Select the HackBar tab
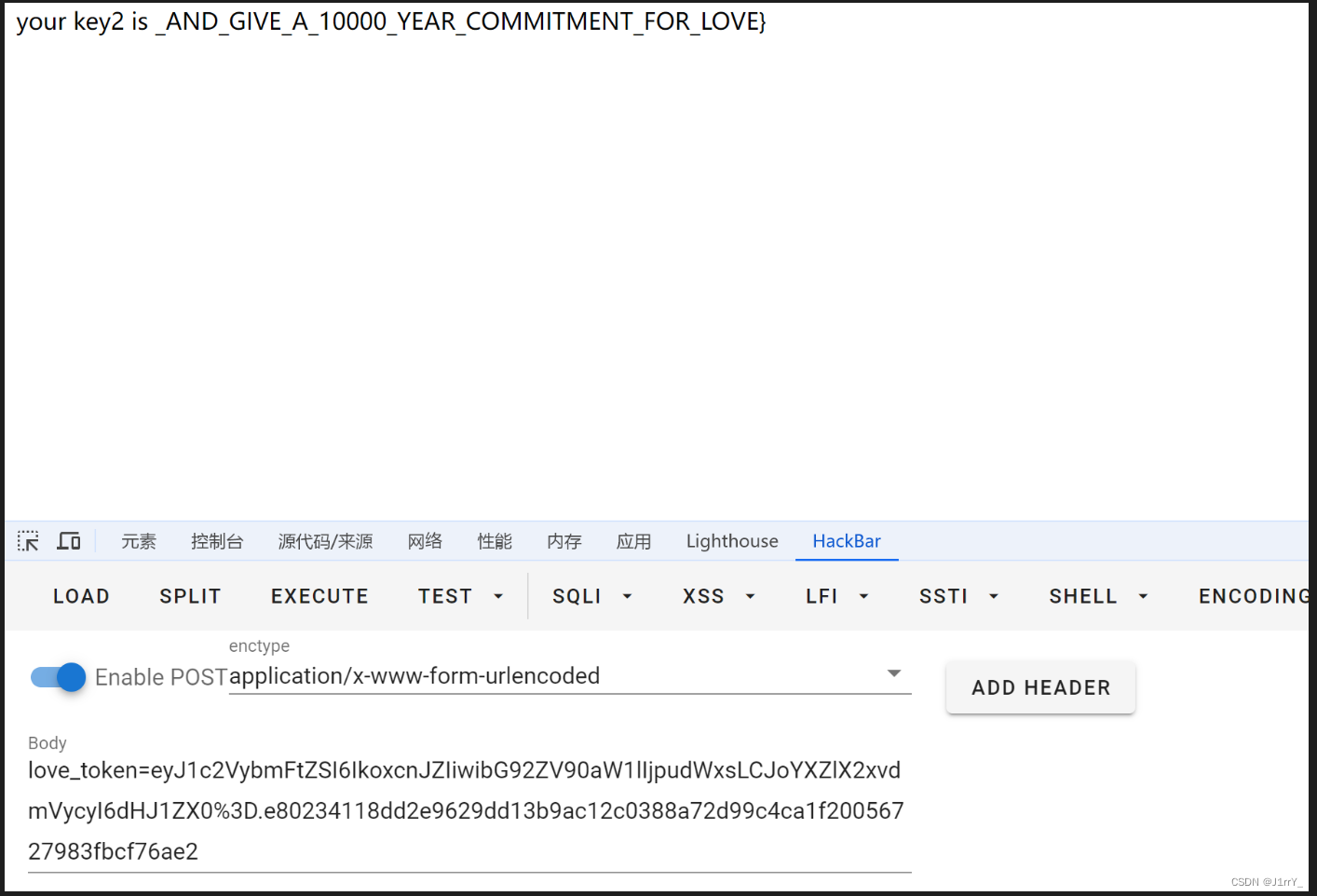 pos(847,541)
